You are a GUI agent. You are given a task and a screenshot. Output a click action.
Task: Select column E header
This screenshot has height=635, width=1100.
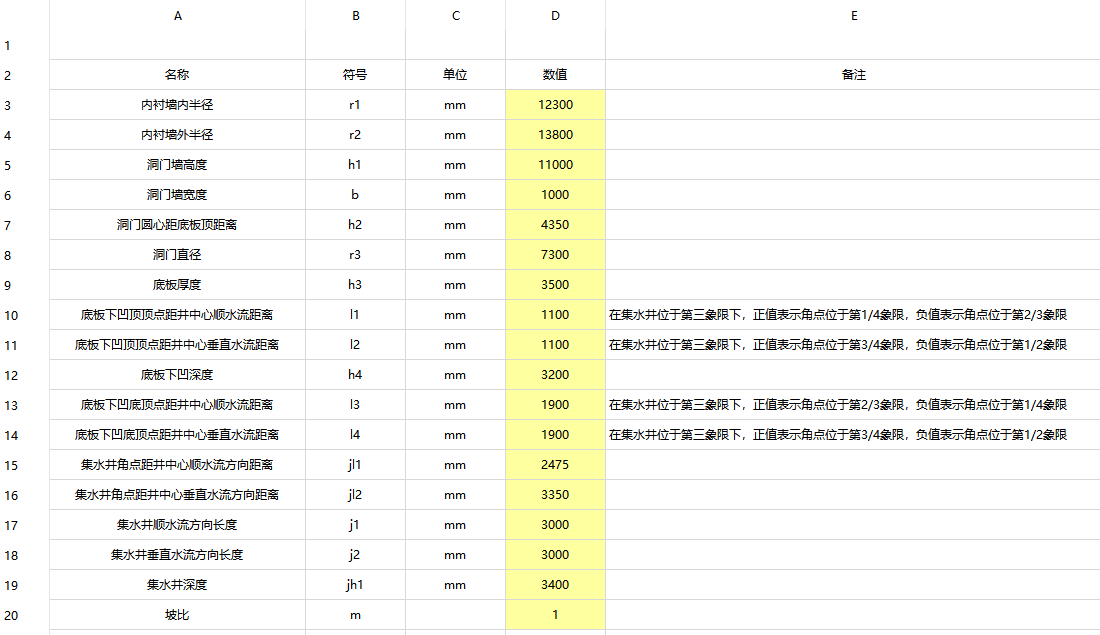(x=853, y=16)
